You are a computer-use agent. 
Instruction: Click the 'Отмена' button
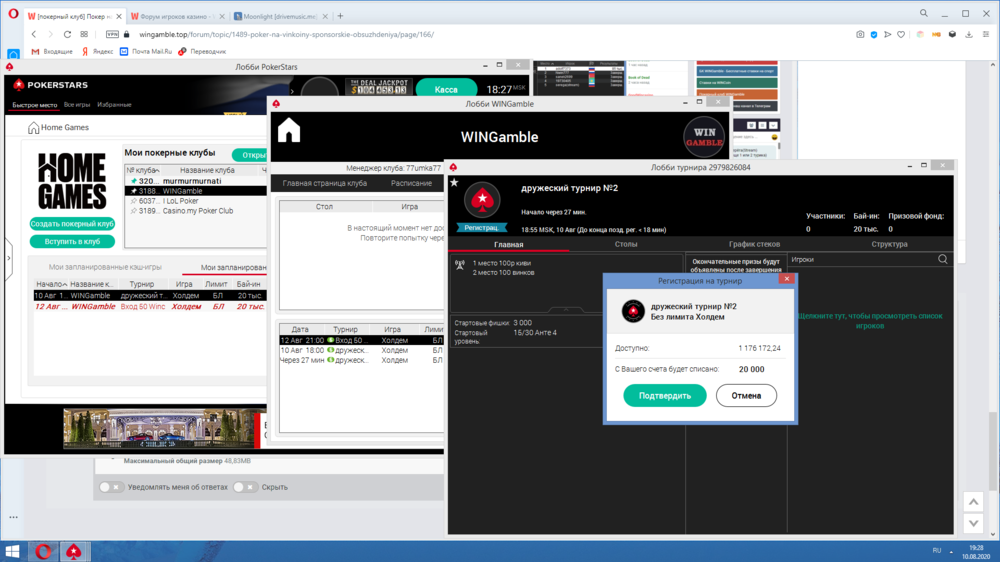[746, 395]
